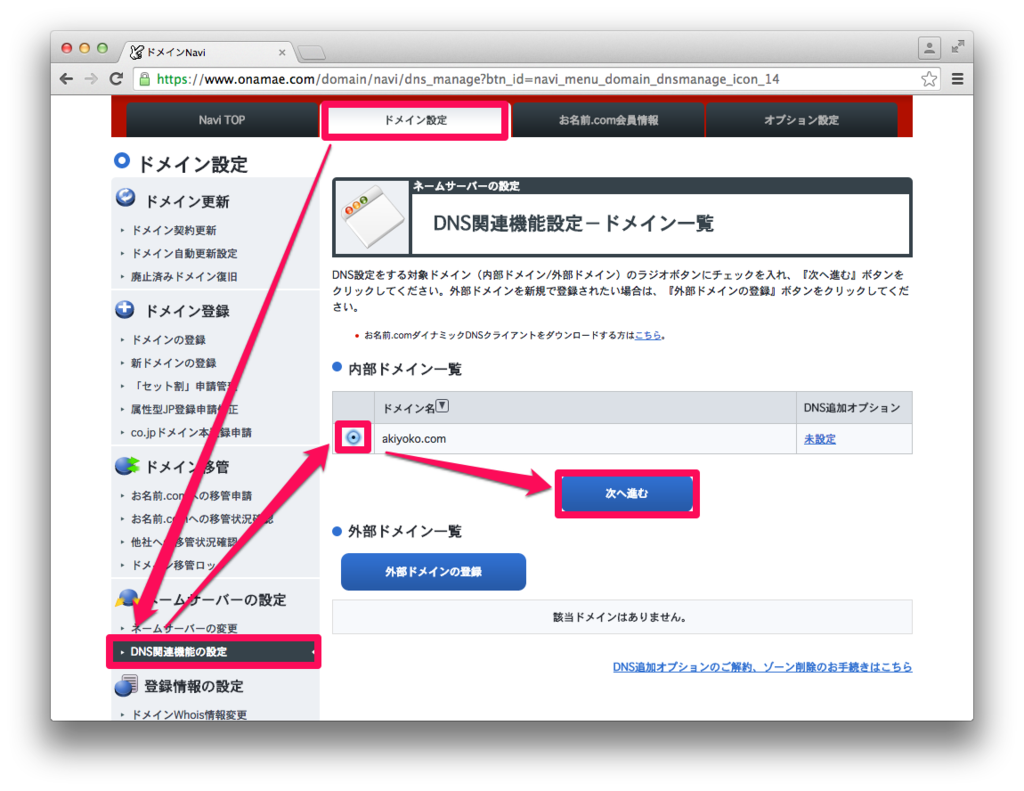Click the 登録情報の設定 sidebar heading
This screenshot has width=1024, height=791.
[193, 686]
